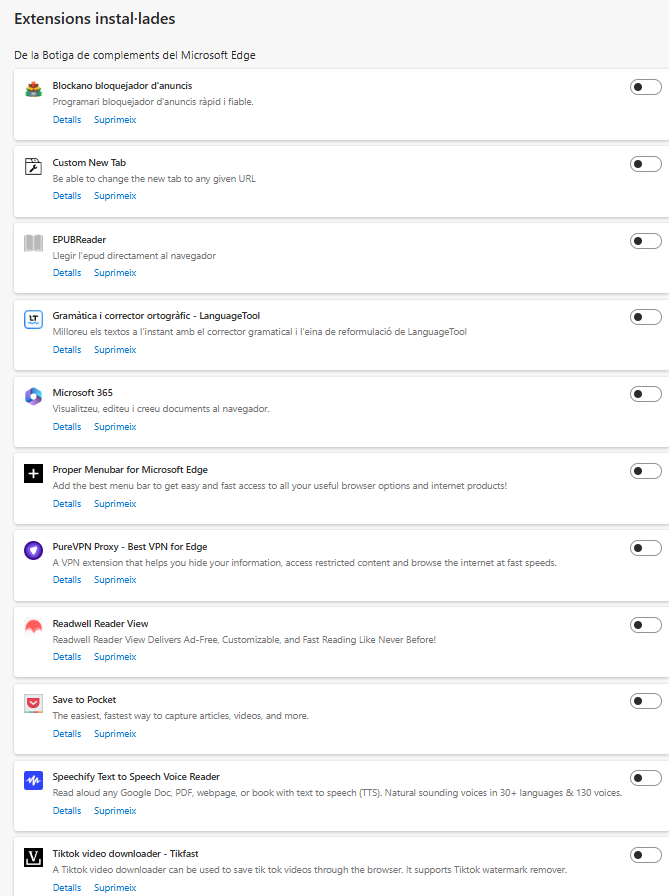The height and width of the screenshot is (896, 669).
Task: Click the Proper Menubar plus icon
Action: click(34, 474)
